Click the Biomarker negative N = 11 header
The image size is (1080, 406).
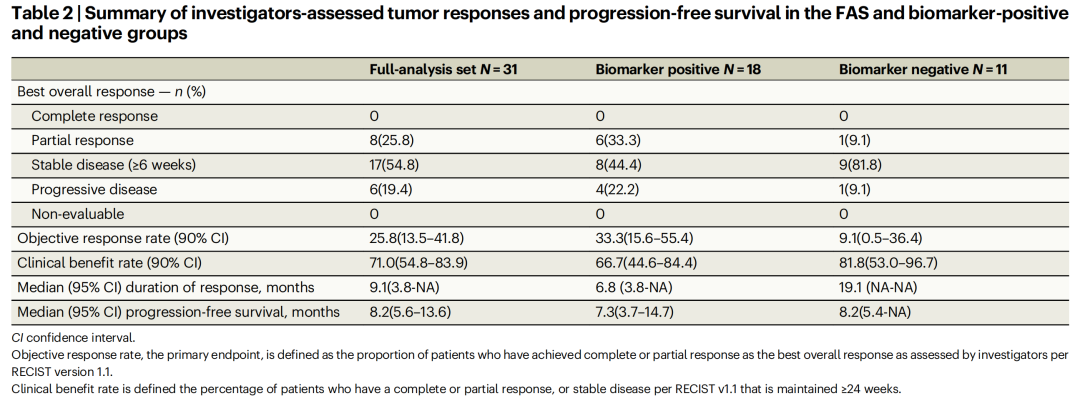[923, 68]
